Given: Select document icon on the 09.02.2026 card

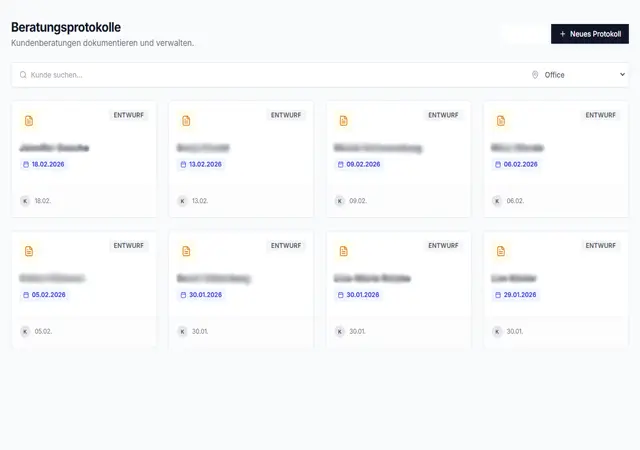Looking at the screenshot, I should coord(344,121).
